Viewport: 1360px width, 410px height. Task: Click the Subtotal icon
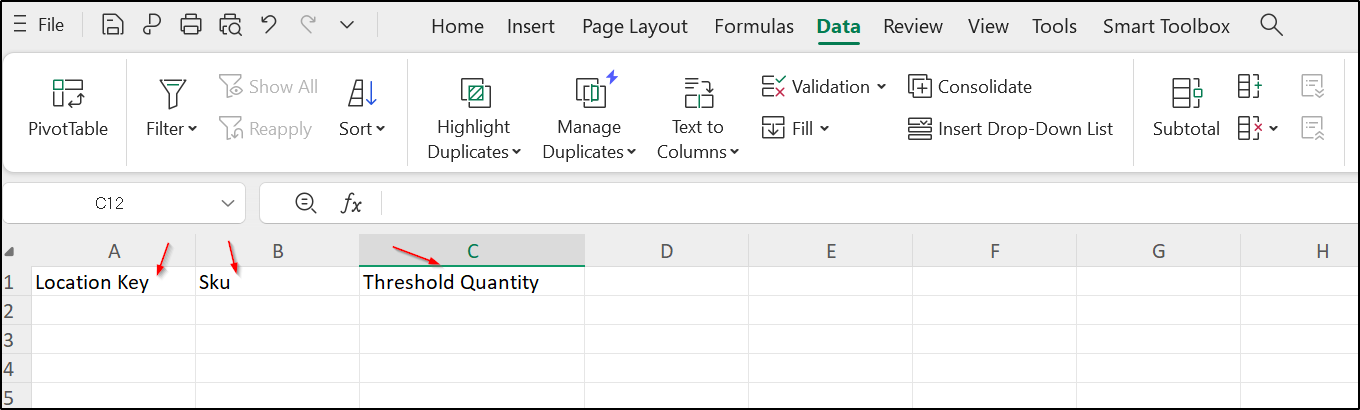pos(1186,108)
